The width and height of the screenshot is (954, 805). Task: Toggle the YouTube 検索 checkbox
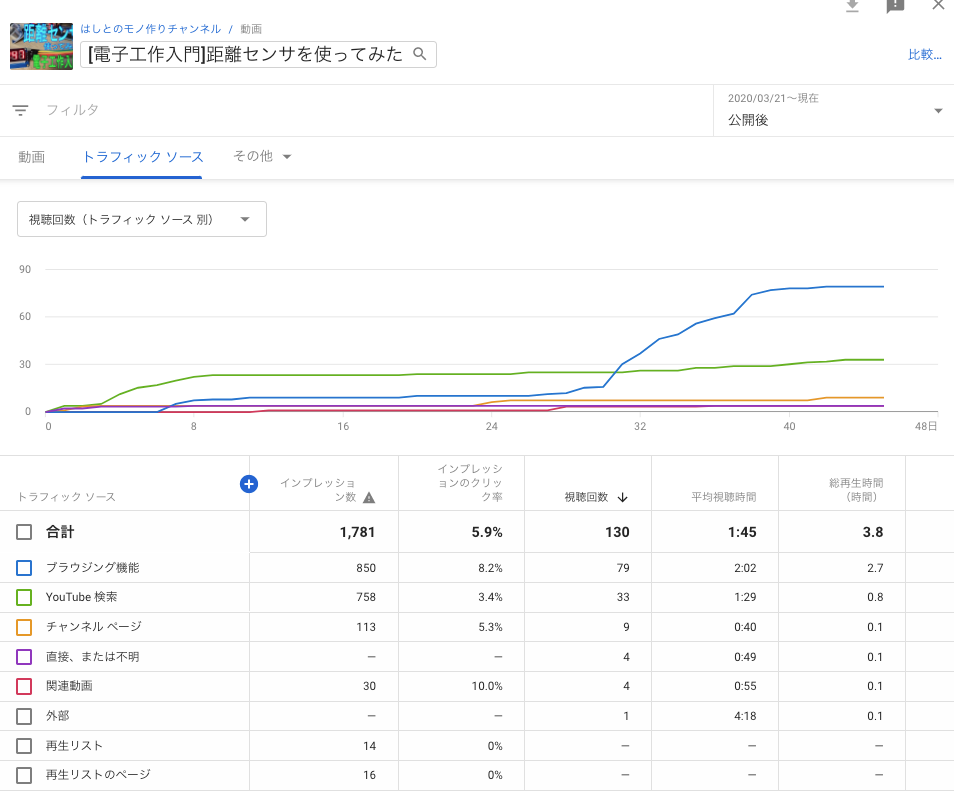[25, 597]
